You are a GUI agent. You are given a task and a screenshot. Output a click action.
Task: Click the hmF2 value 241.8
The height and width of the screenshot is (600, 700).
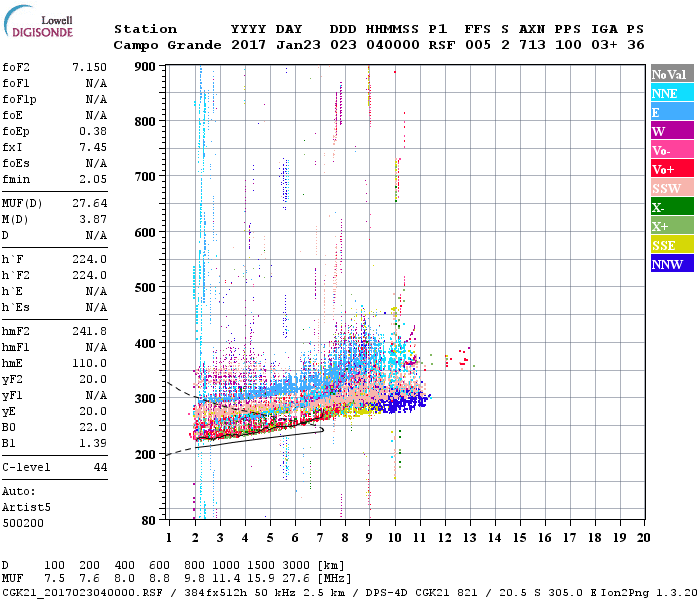point(89,357)
